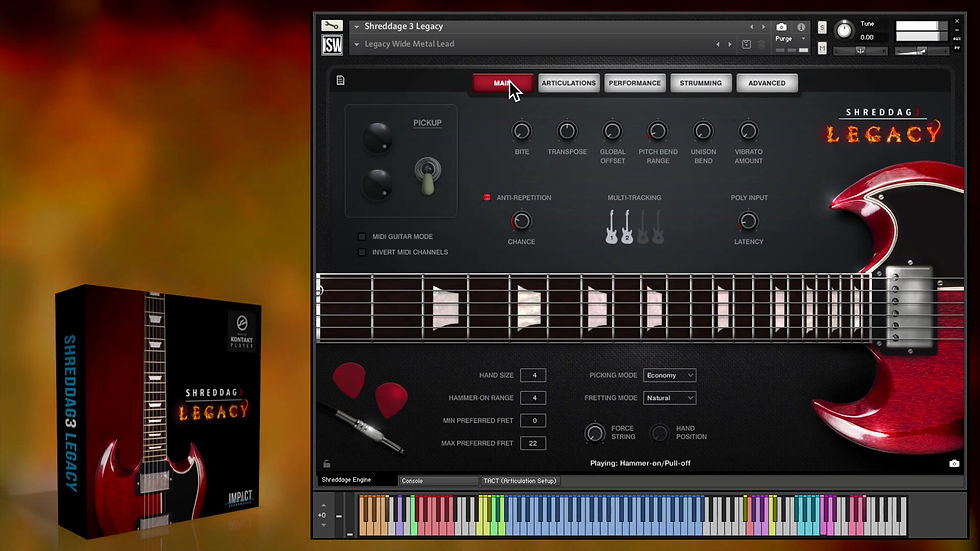Open the Console bottom tab
The image size is (980, 551).
438,481
